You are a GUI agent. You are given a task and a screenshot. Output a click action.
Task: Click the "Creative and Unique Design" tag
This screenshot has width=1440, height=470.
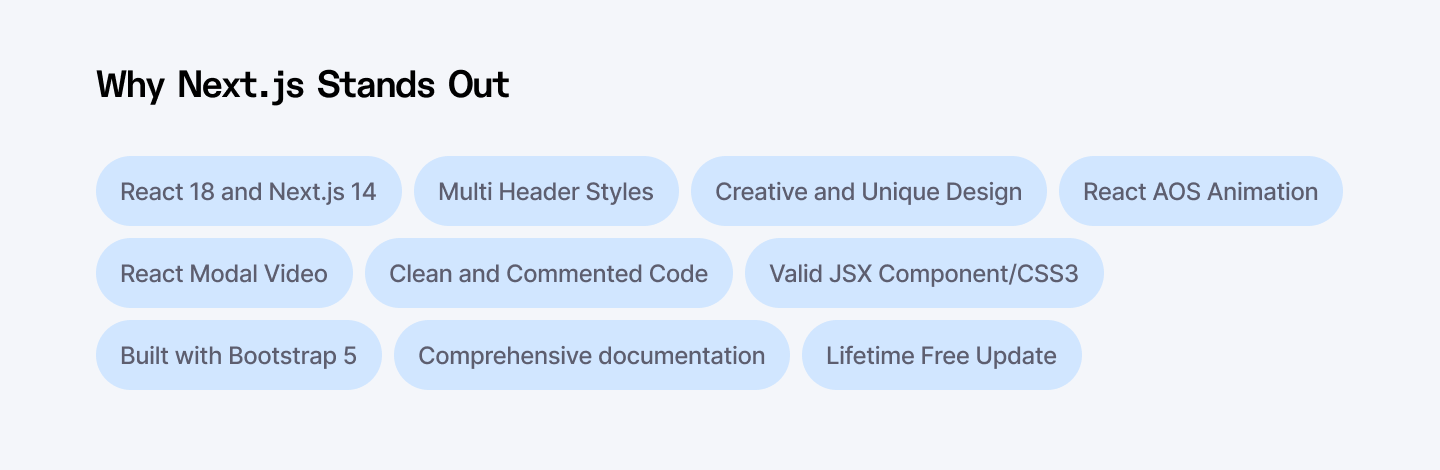[x=868, y=191]
